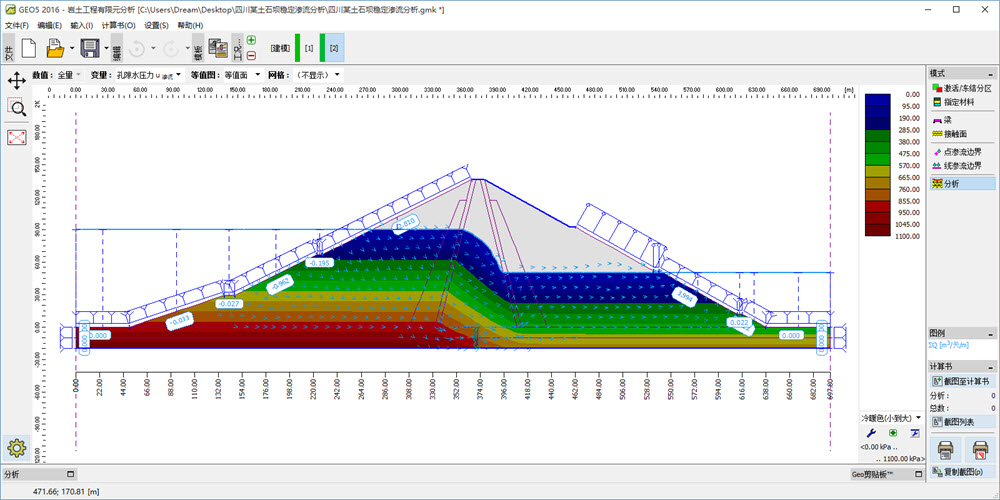Screen dimensions: 1000x500
Task: Click the icon beside 截图至计算书
Action: tap(938, 381)
